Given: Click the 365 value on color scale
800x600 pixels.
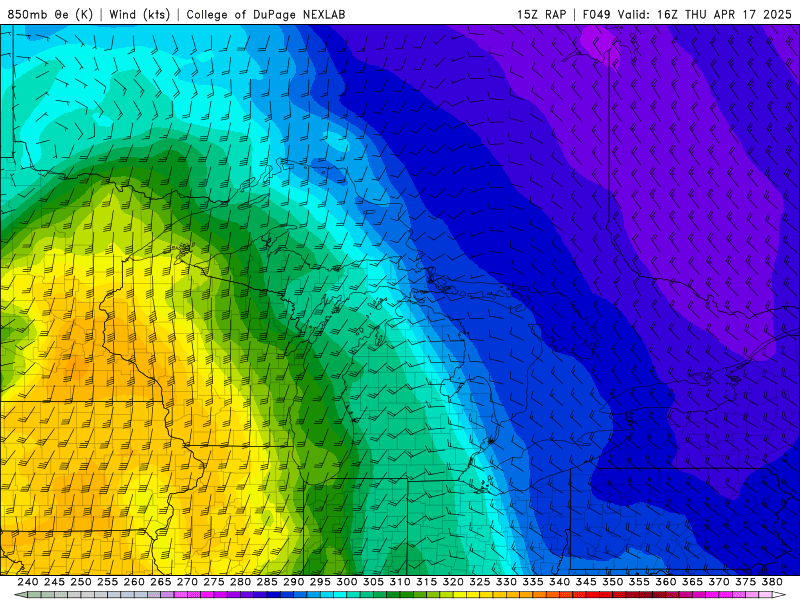Looking at the screenshot, I should [x=692, y=582].
